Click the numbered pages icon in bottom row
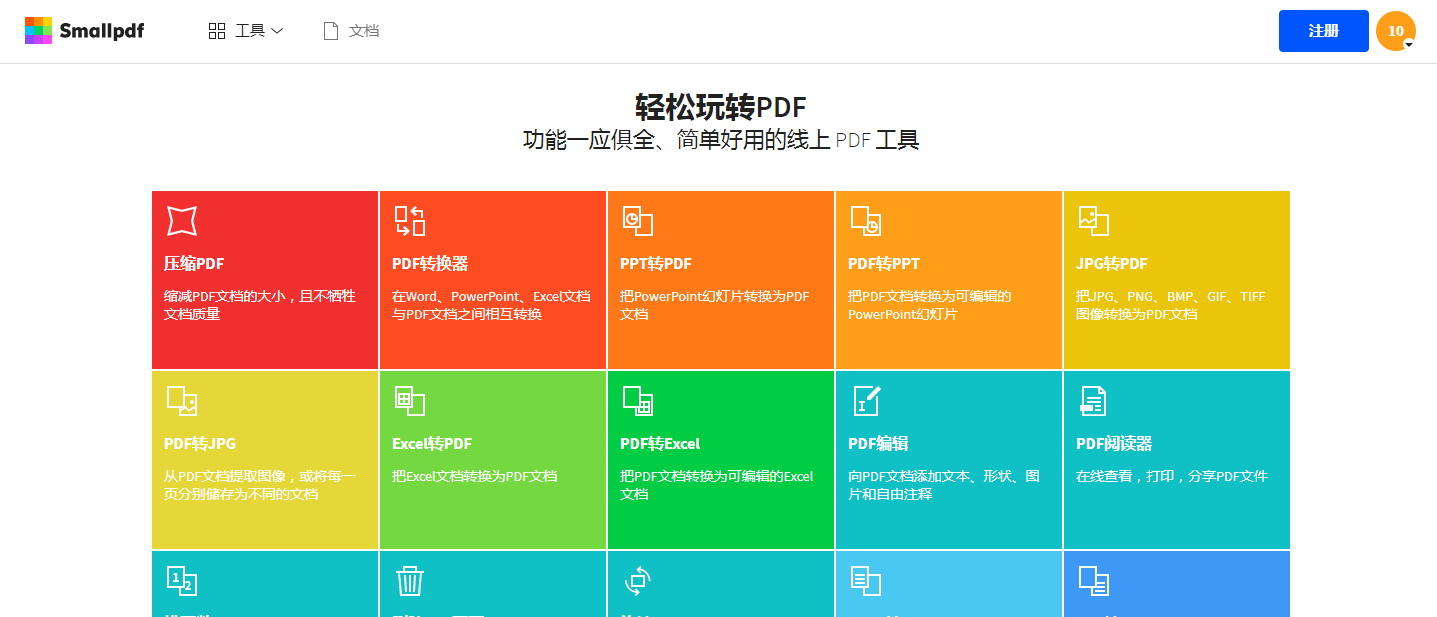 [x=181, y=580]
